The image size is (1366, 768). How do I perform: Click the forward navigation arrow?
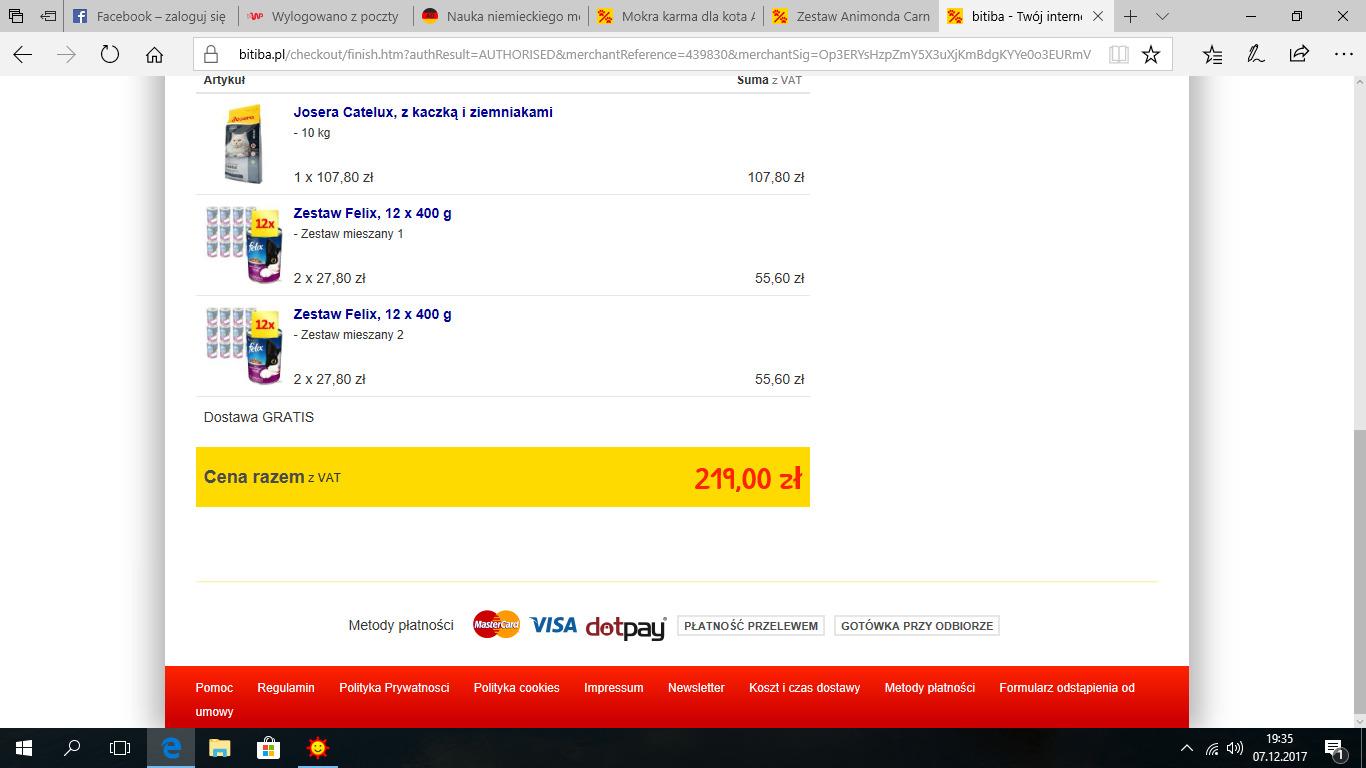tap(67, 55)
